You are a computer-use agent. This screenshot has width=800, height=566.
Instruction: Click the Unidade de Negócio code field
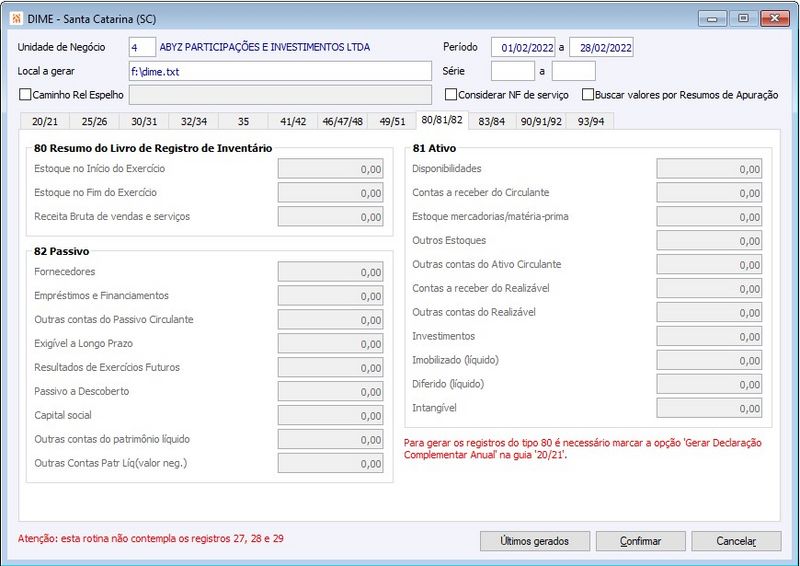tap(142, 47)
